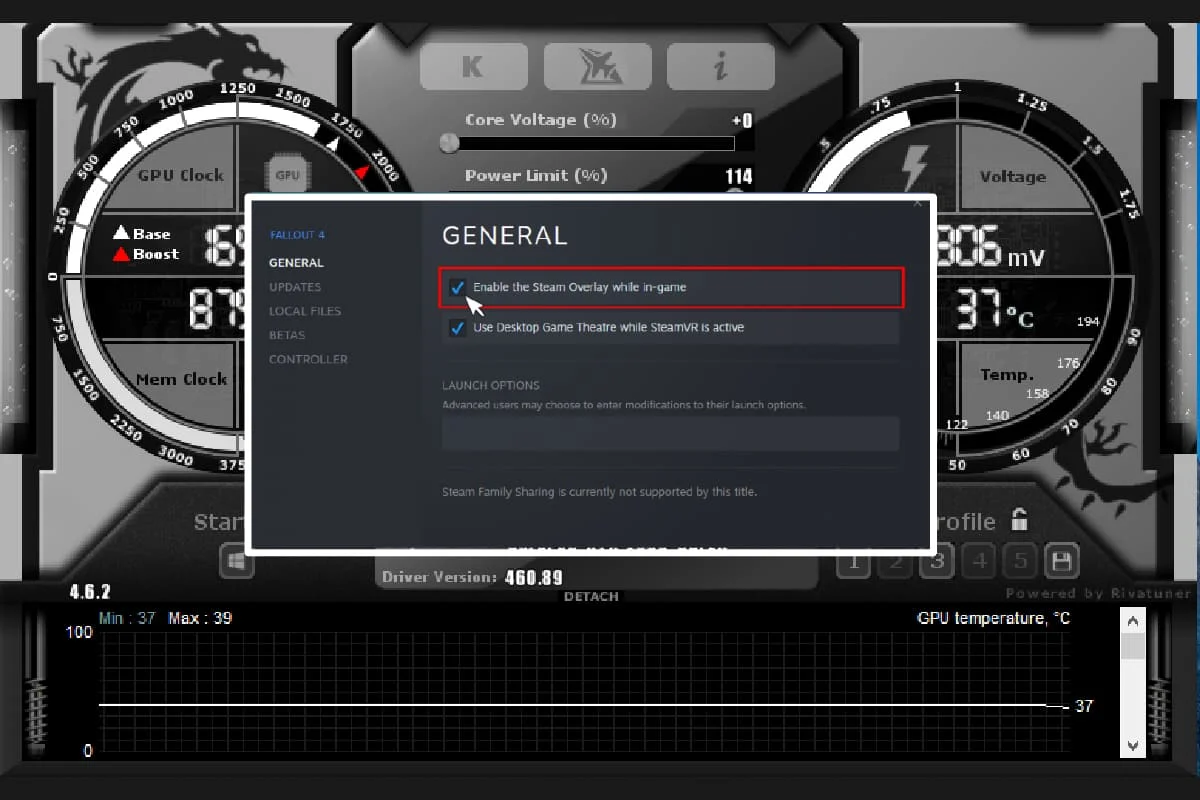Choose profile slot 3
1200x800 pixels.
(x=937, y=562)
